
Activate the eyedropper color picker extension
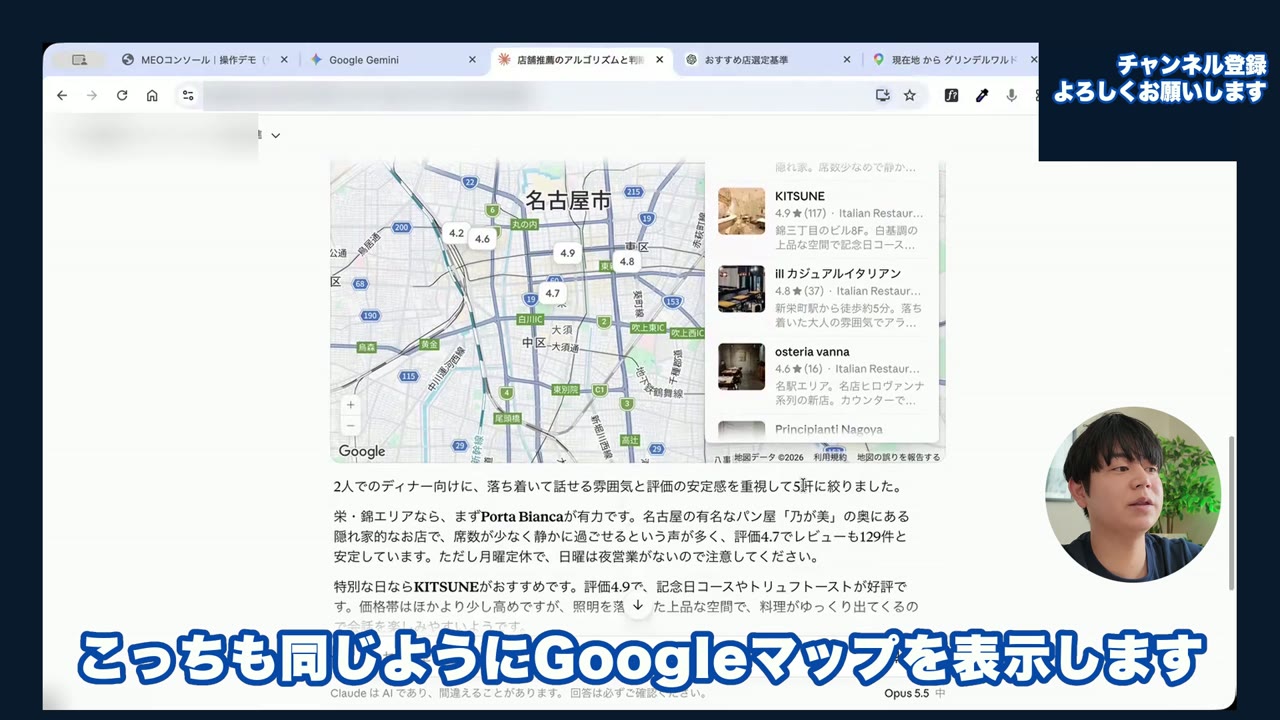(x=982, y=96)
